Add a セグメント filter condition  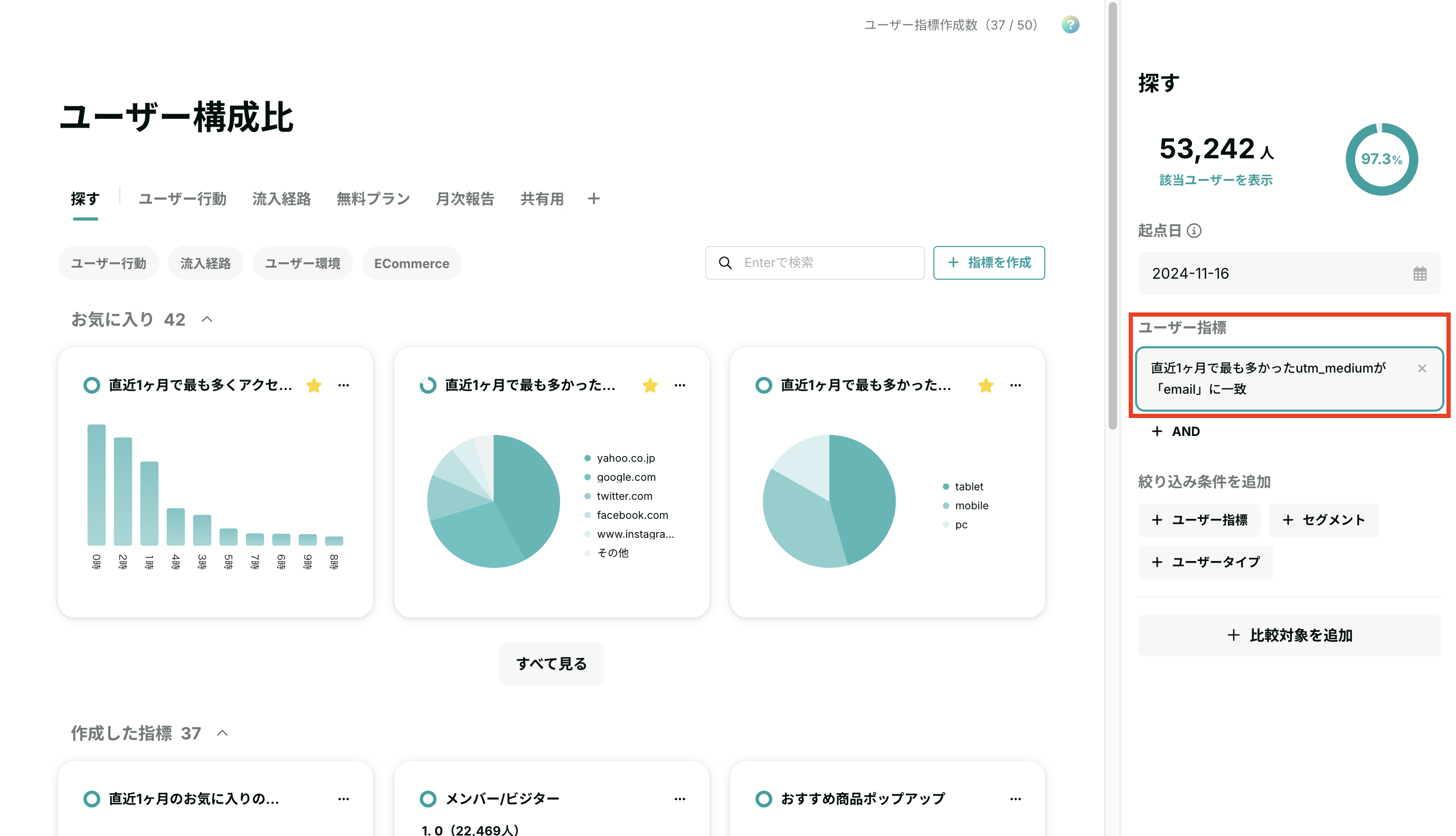tap(1323, 520)
